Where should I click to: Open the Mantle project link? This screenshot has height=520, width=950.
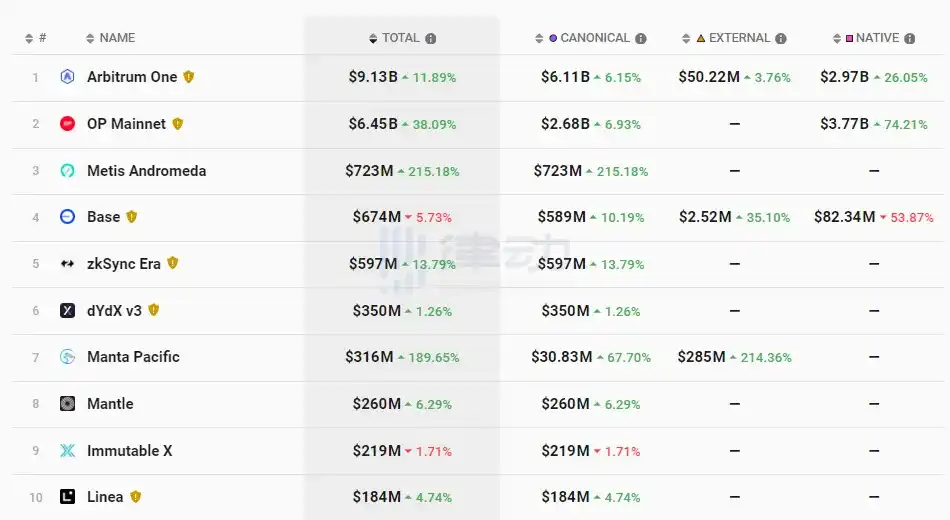pos(110,404)
